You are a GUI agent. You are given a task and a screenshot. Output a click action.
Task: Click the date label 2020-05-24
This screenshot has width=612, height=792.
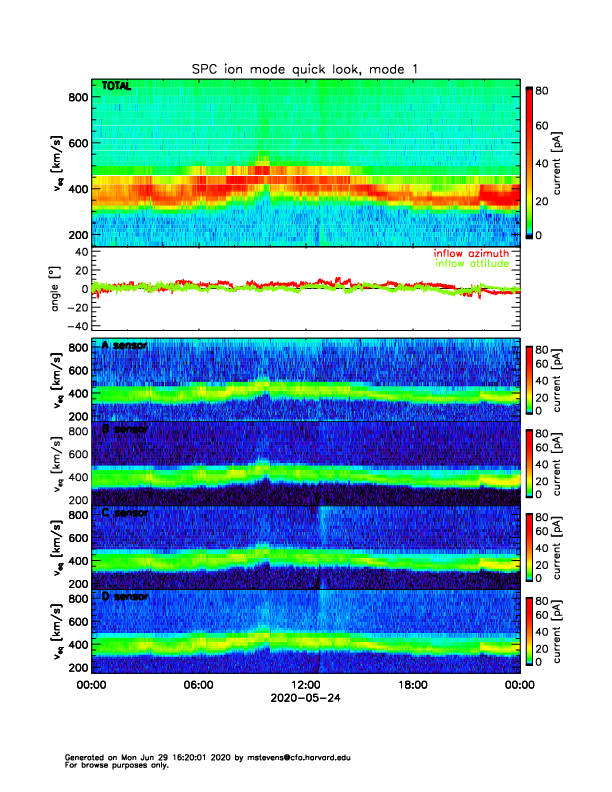(x=306, y=698)
